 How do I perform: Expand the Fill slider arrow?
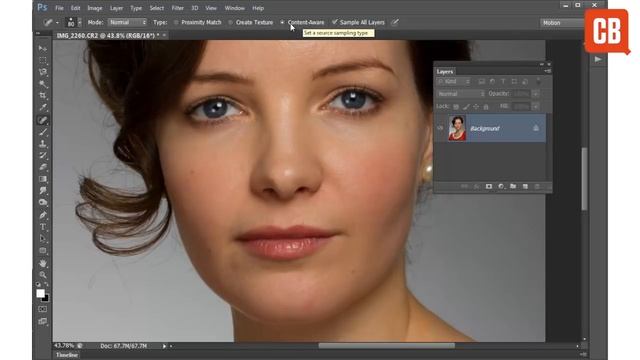(536, 107)
